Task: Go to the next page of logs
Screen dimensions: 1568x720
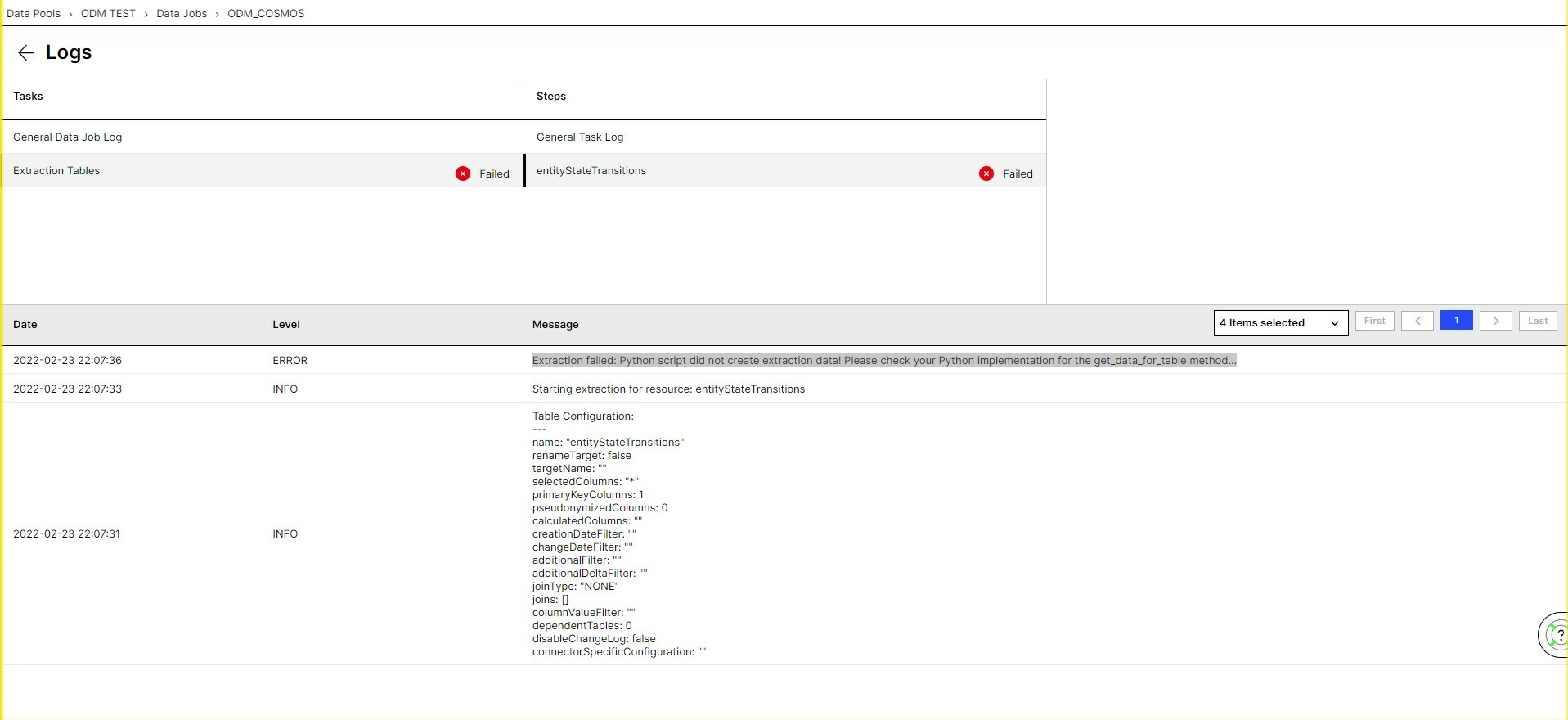Action: pyautogui.click(x=1496, y=321)
